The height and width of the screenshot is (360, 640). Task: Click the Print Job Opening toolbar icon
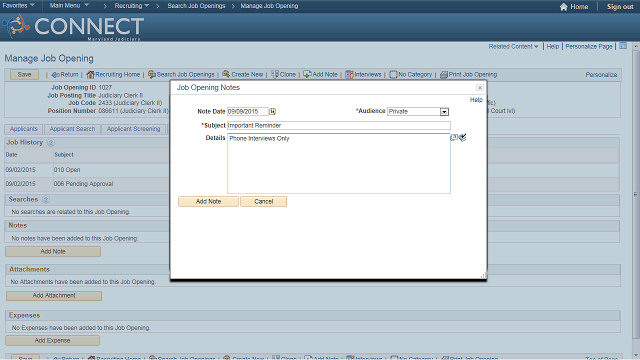tap(444, 75)
